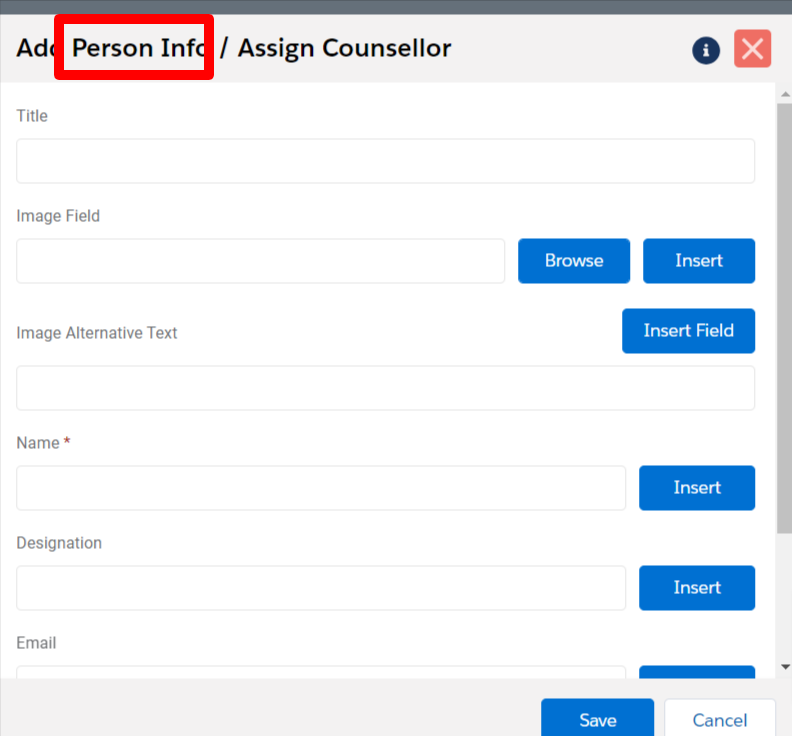
Task: Click into the Title text field
Action: point(385,161)
